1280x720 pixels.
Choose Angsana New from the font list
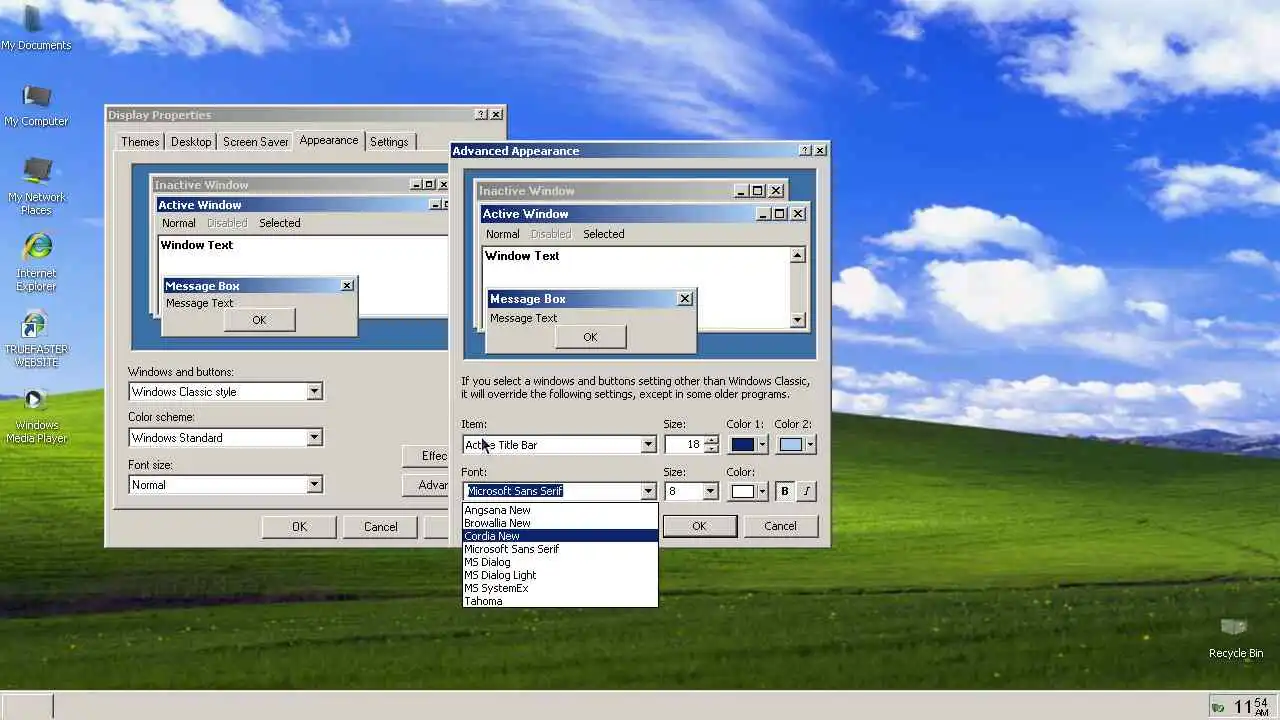(560, 510)
